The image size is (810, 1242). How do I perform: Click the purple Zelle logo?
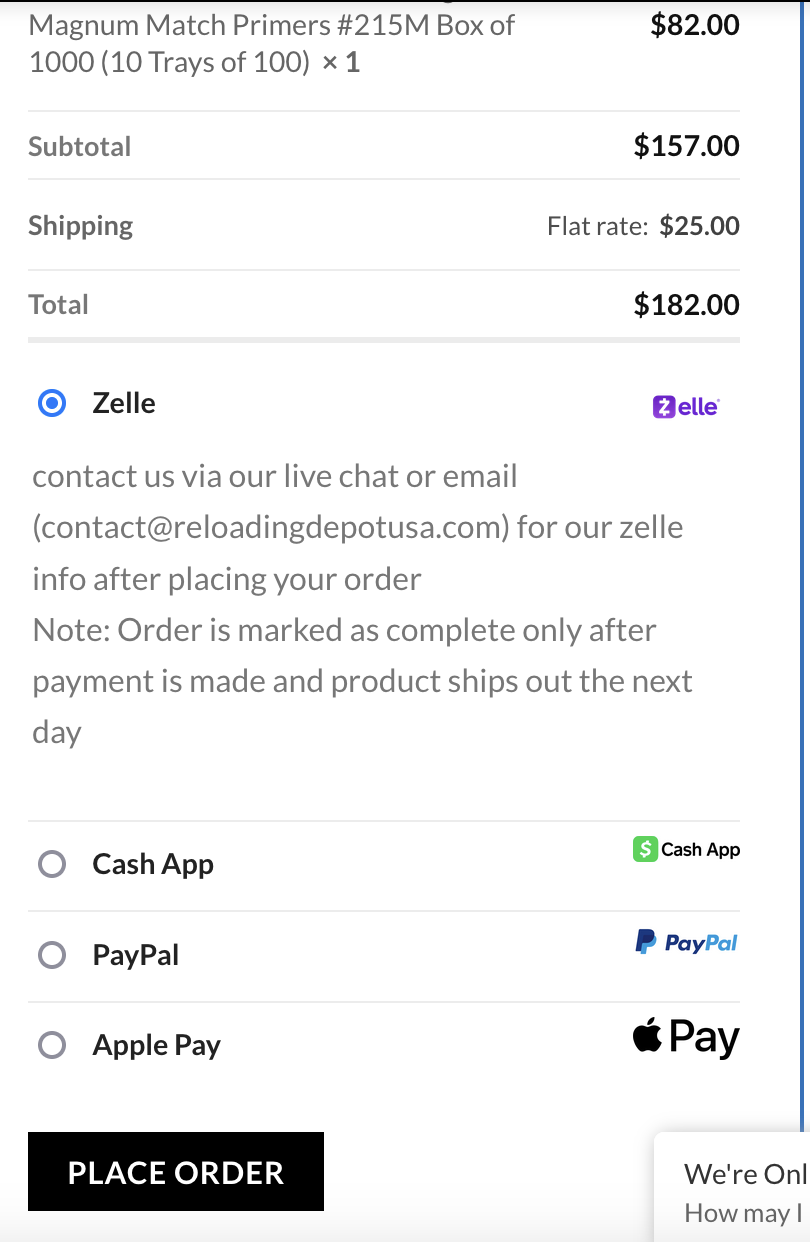[x=686, y=407]
